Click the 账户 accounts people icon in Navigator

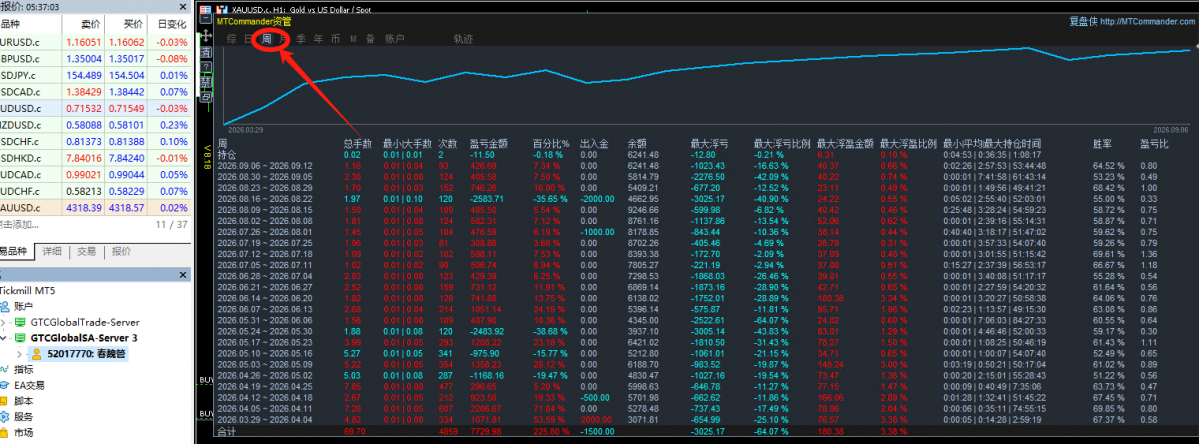(7, 306)
